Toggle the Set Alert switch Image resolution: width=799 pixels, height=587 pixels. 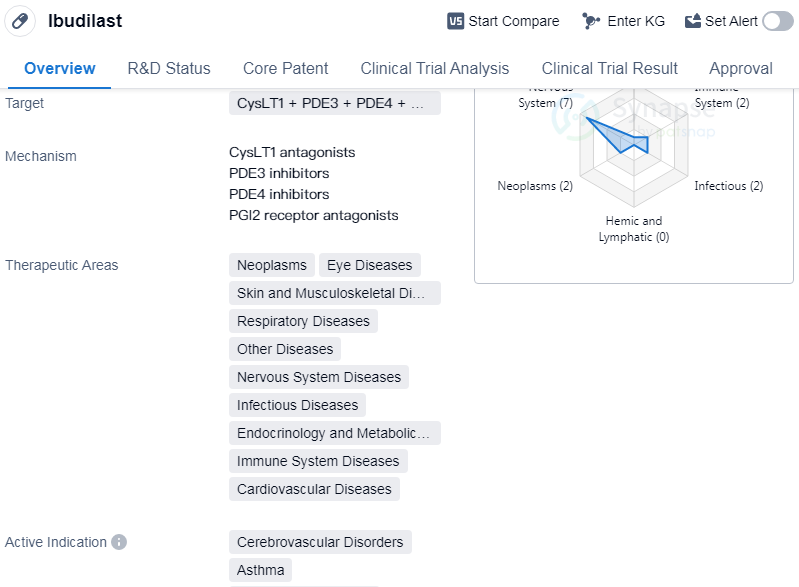pos(777,21)
